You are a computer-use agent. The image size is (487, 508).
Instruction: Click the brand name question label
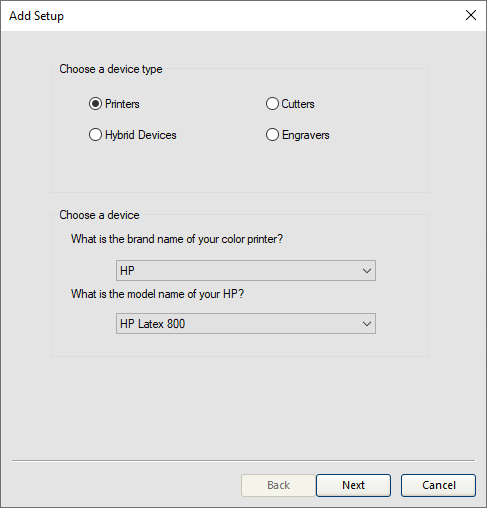tap(177, 239)
